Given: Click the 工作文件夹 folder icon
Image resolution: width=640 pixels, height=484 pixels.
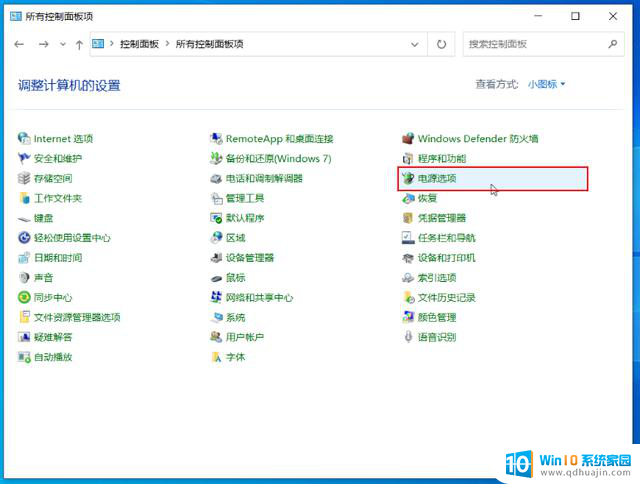Looking at the screenshot, I should pyautogui.click(x=24, y=198).
